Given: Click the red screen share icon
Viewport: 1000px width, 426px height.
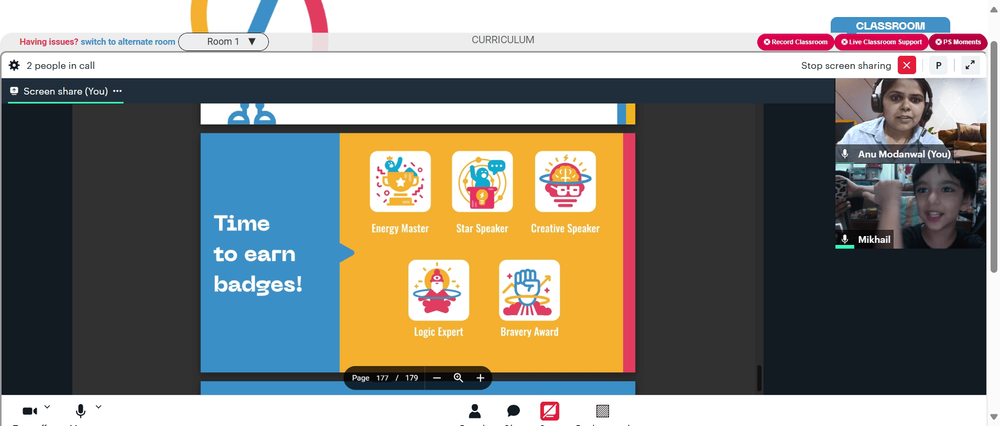Looking at the screenshot, I should click(x=550, y=410).
